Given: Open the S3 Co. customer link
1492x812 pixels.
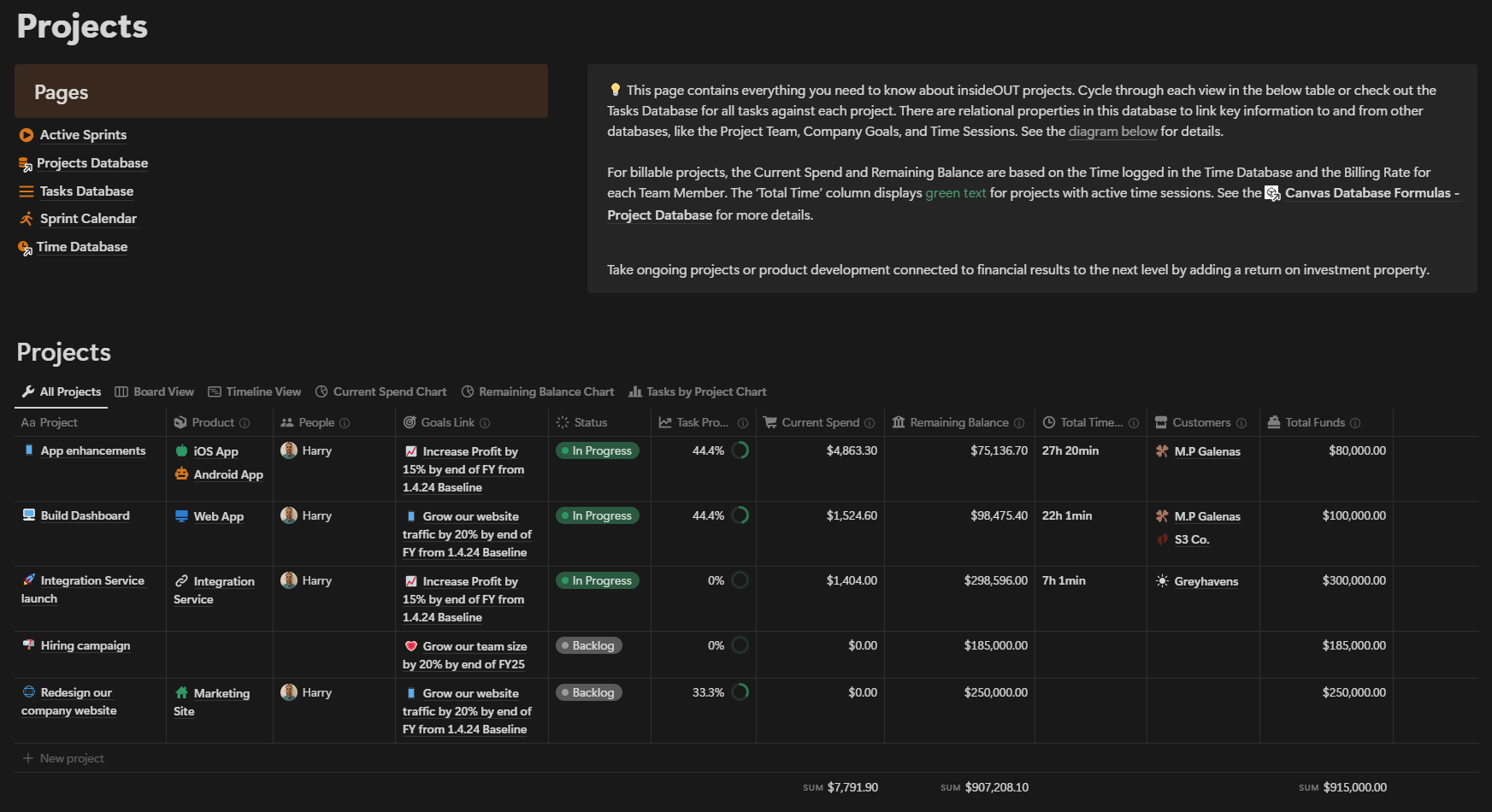Looking at the screenshot, I should tap(1183, 539).
